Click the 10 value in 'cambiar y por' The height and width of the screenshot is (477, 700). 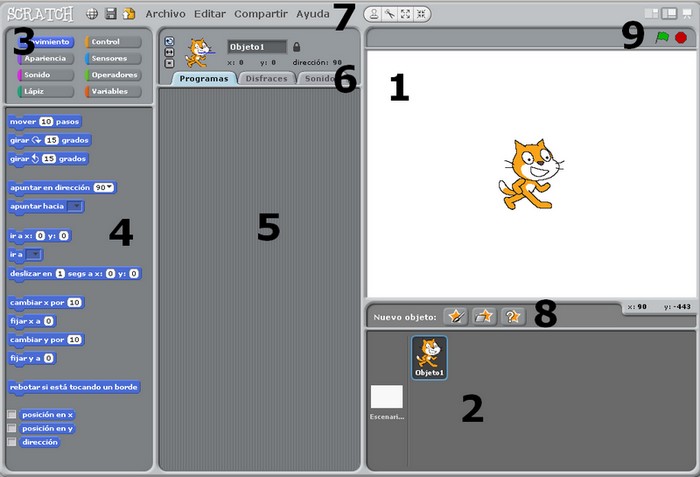coord(74,339)
